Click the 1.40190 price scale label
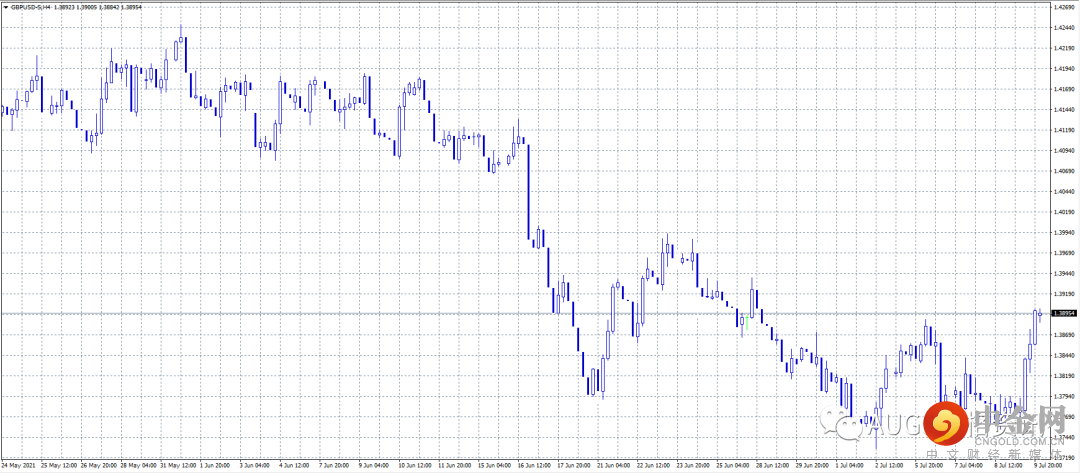Screen dimensions: 1080x473 pos(1063,212)
